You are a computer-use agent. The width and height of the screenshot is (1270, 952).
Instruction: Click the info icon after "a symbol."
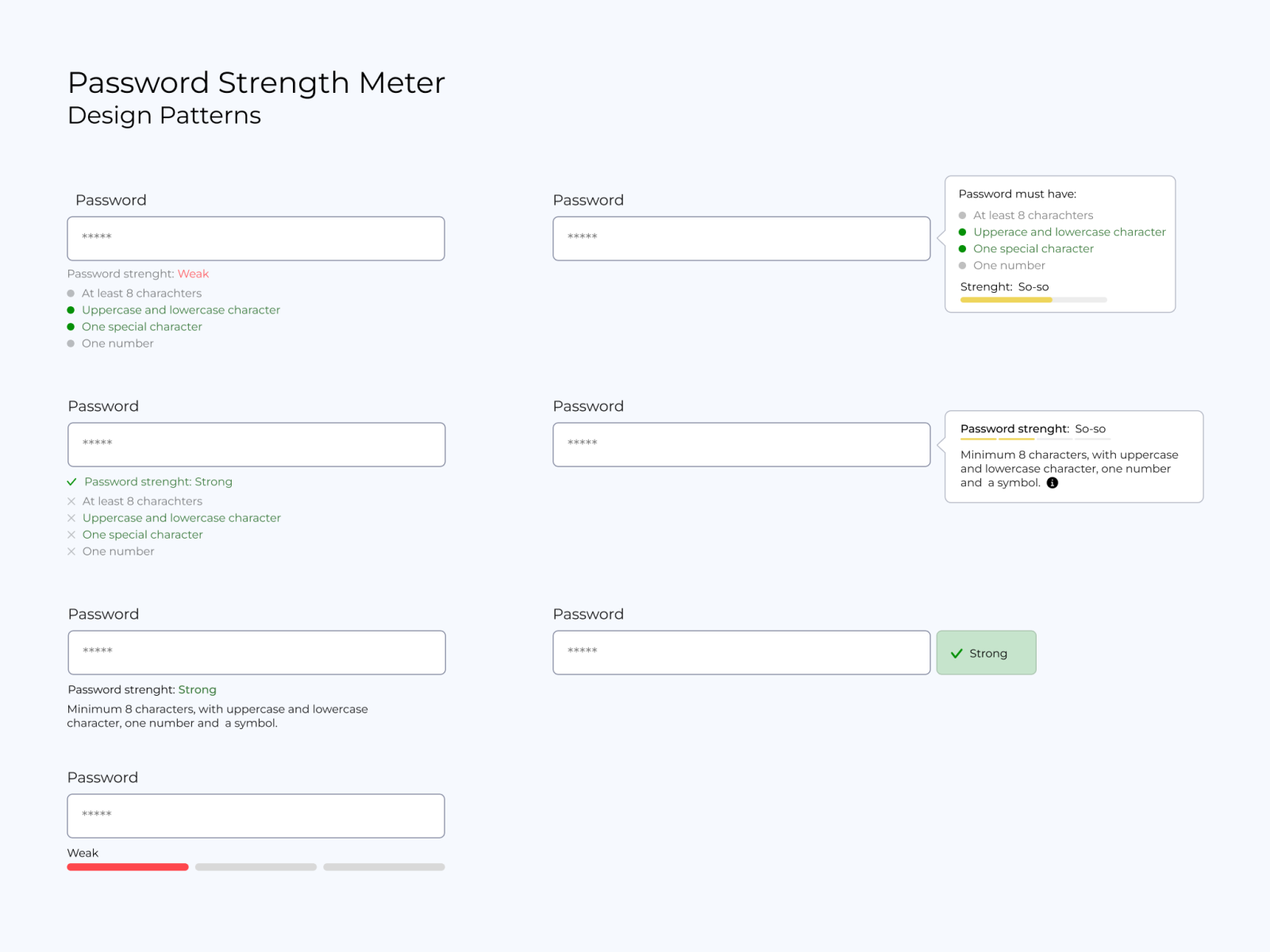pos(1053,483)
